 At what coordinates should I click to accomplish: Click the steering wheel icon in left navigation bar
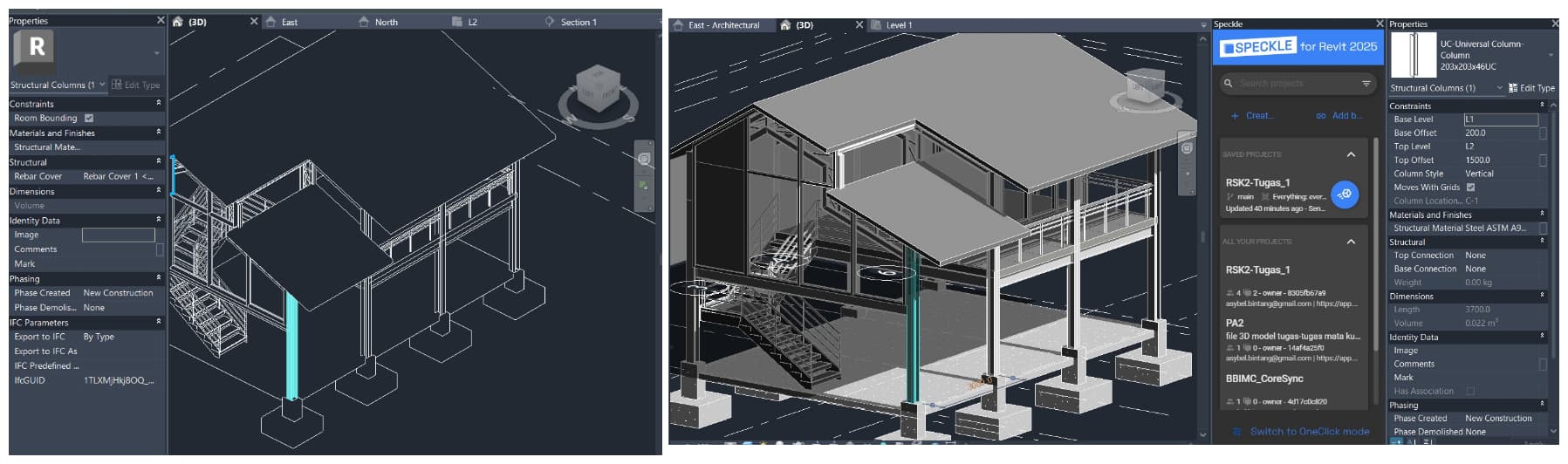click(644, 159)
